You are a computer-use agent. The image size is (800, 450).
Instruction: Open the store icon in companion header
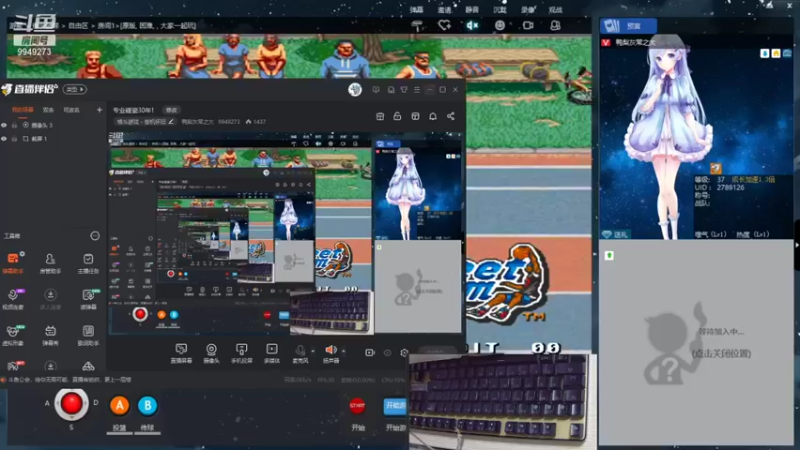point(380,116)
